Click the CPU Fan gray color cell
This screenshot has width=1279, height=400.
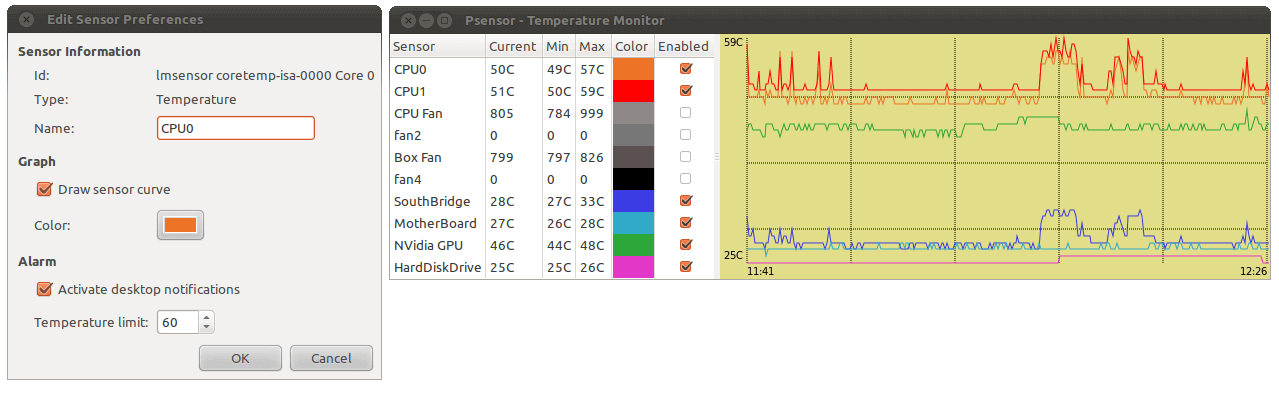point(634,113)
